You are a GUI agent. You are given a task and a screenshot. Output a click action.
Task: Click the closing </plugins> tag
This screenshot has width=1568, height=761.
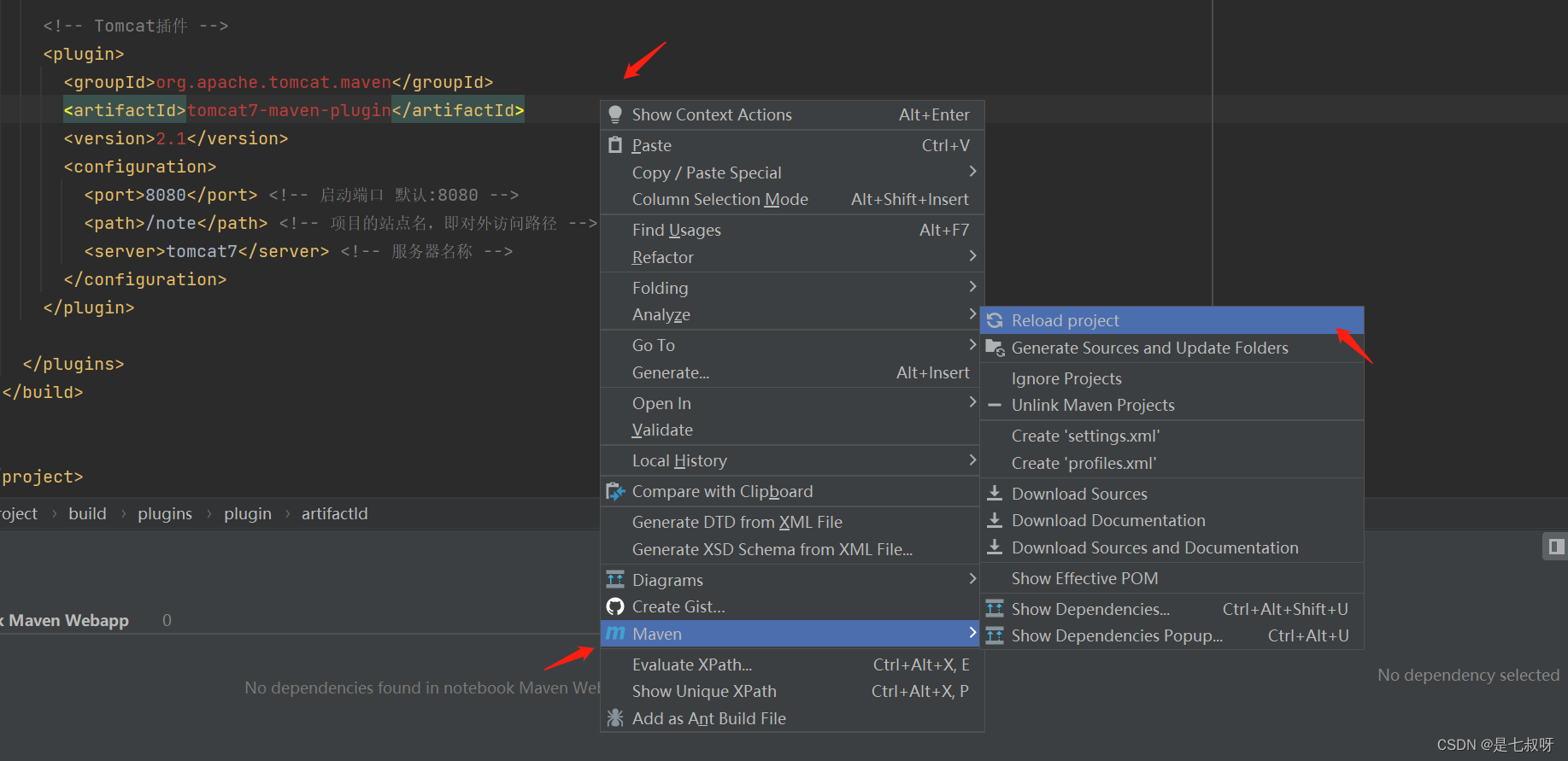point(73,364)
